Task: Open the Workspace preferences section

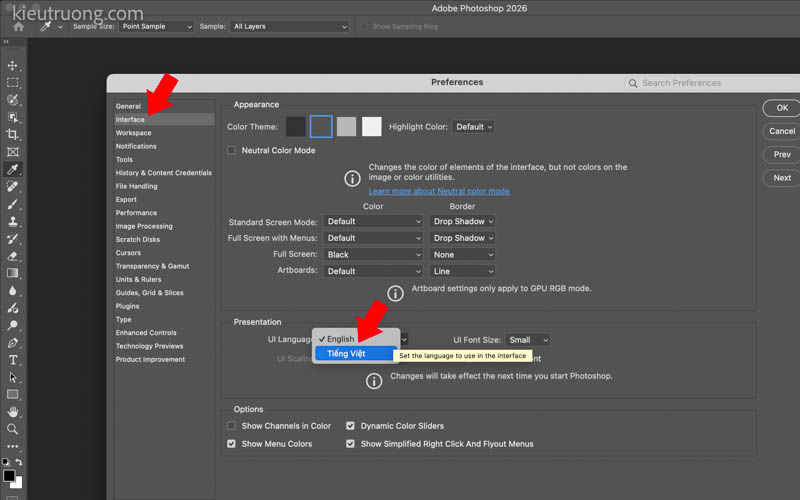Action: pos(133,133)
